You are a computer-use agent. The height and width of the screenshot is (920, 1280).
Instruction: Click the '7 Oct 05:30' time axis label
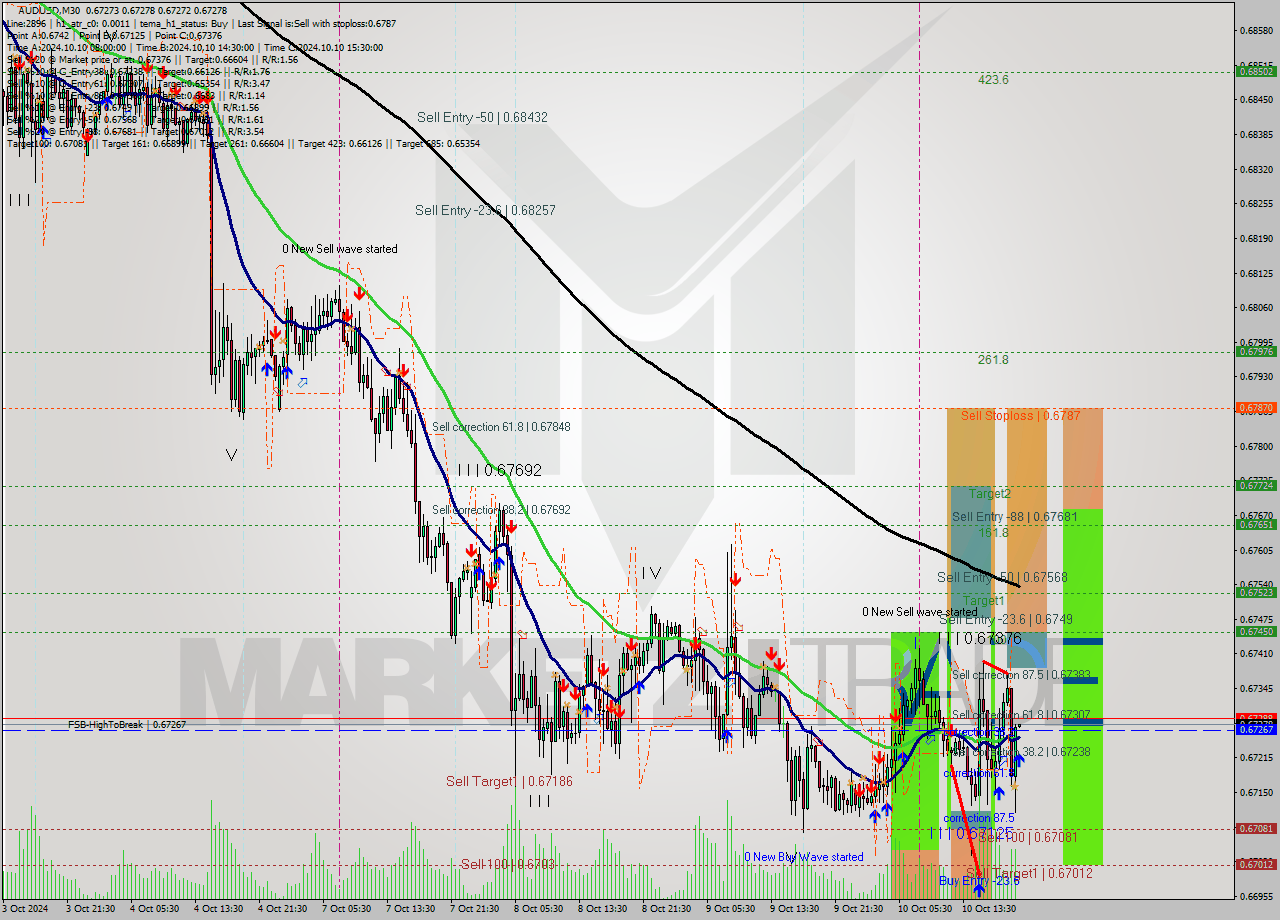point(347,909)
